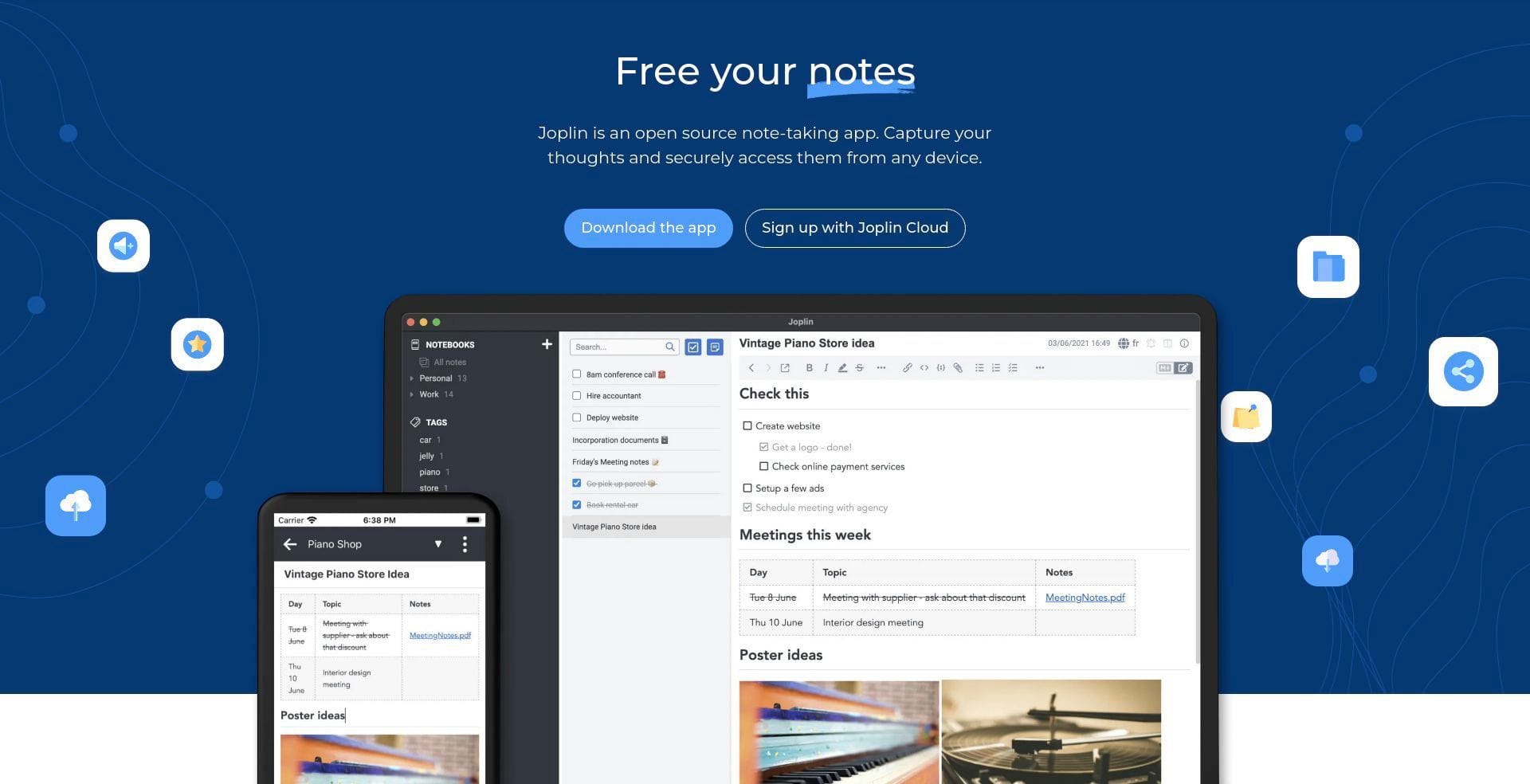Toggle the editor layout icon
Image resolution: width=1530 pixels, height=784 pixels.
[1167, 343]
